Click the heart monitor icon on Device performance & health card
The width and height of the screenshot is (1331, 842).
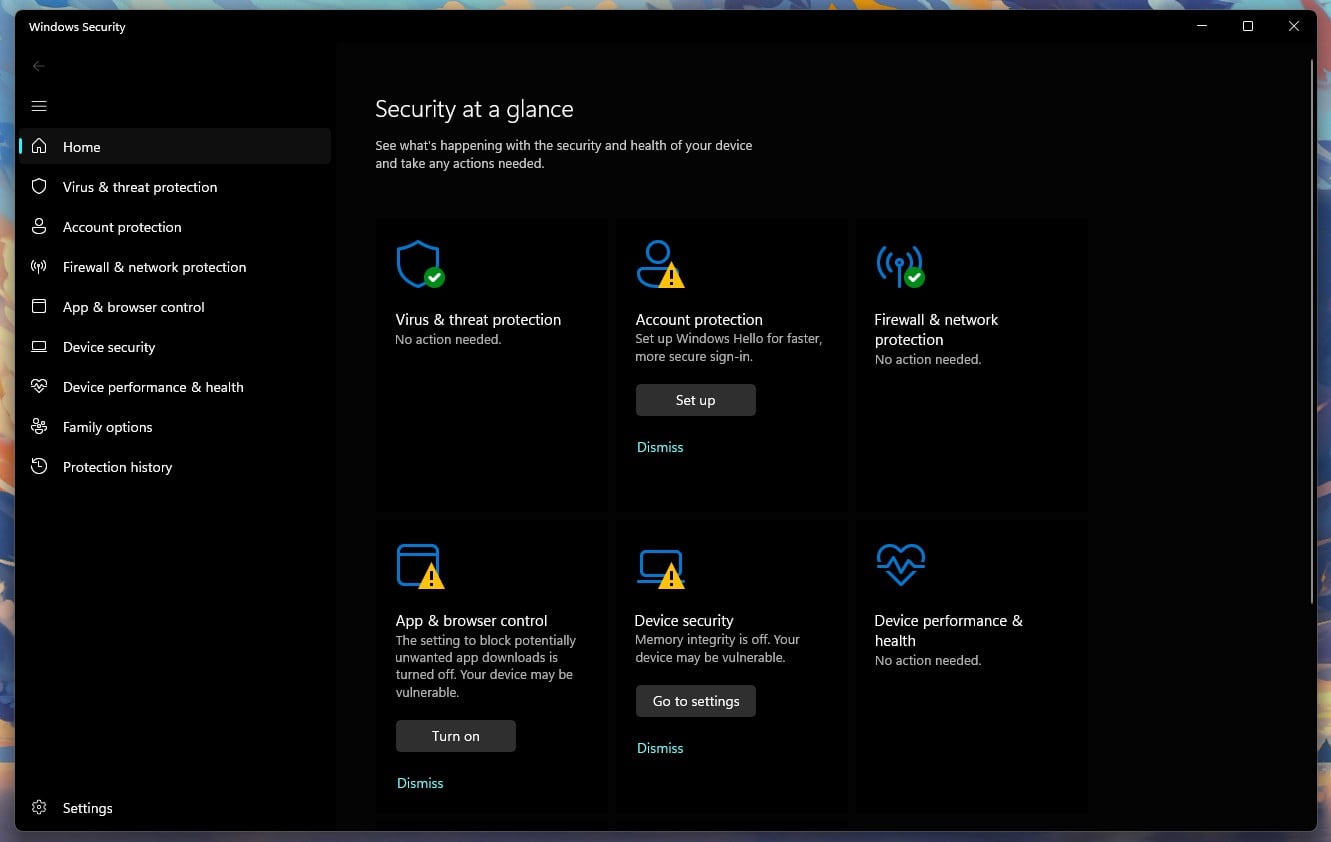tap(900, 565)
